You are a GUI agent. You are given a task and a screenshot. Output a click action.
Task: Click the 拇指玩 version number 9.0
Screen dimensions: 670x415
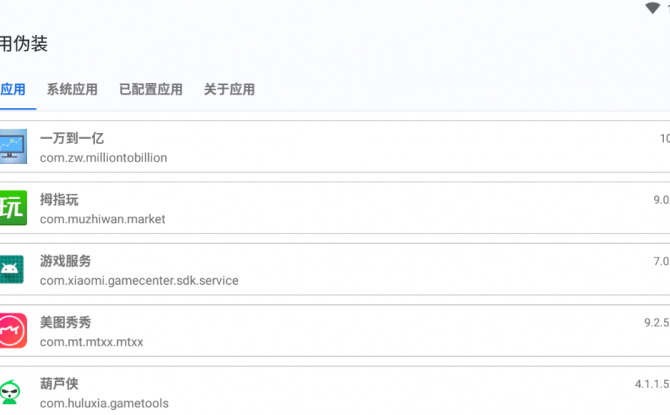662,200
